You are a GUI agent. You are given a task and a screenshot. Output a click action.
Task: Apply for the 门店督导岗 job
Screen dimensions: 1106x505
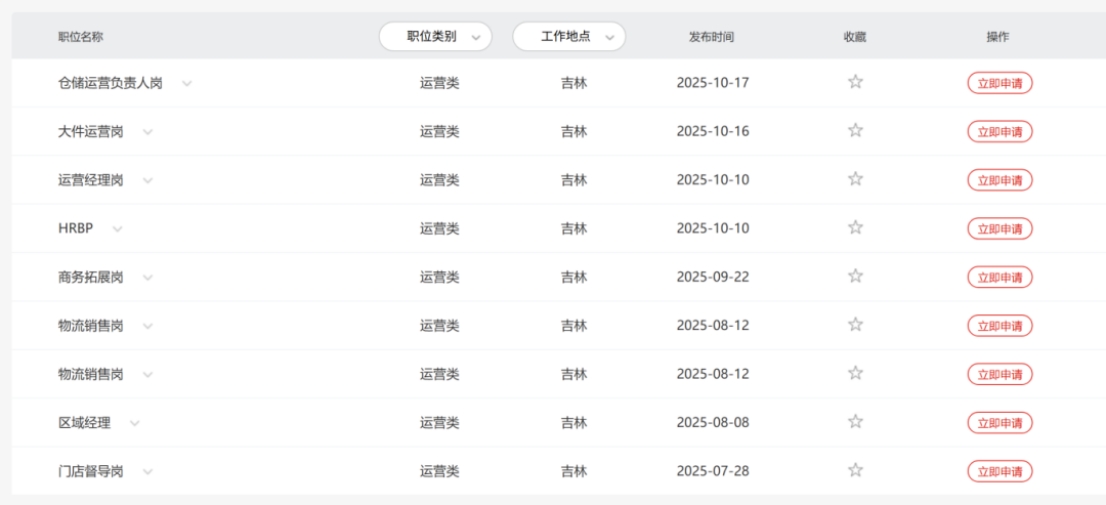click(998, 471)
